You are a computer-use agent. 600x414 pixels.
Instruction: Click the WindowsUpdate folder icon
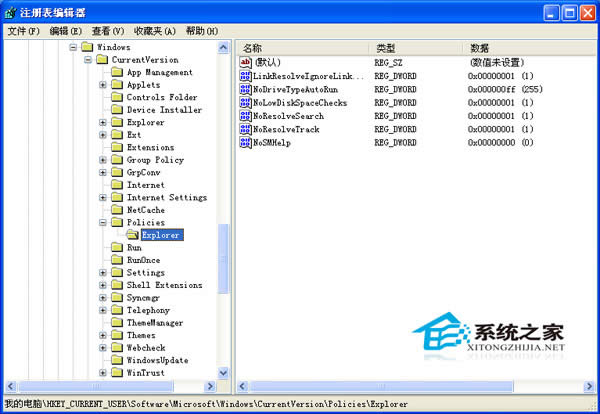tap(117, 360)
